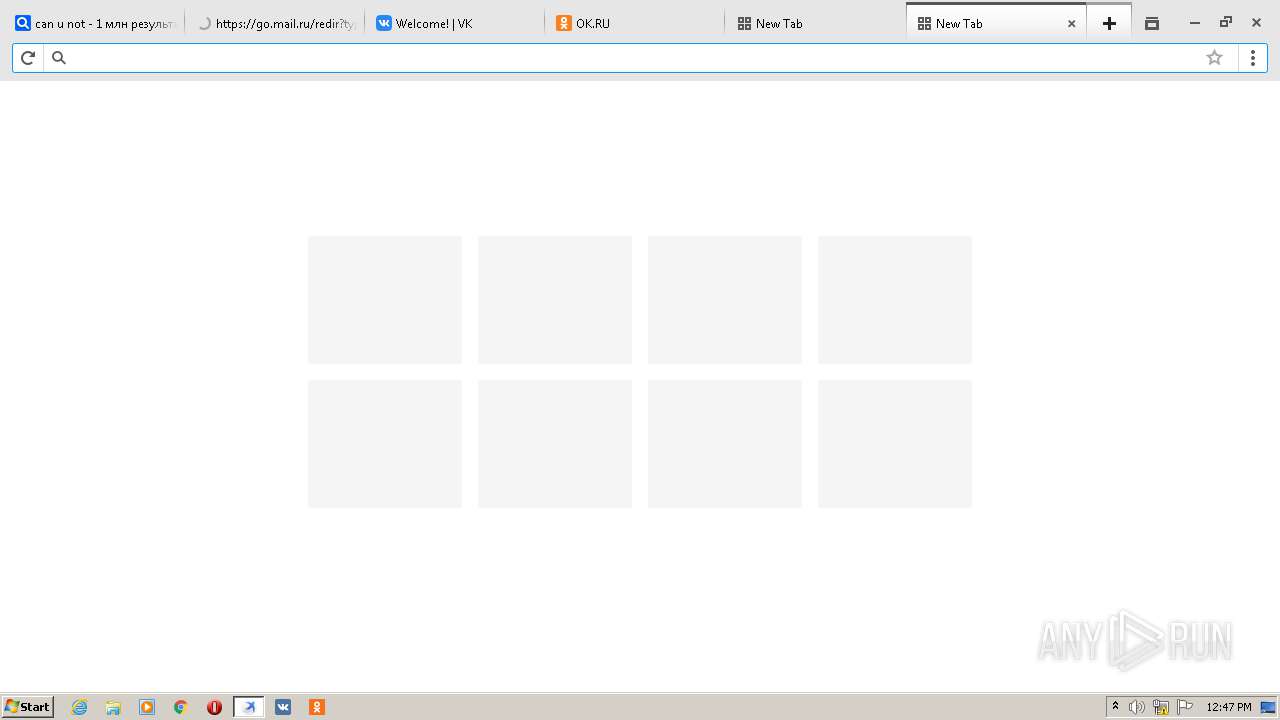Open the third speed dial tile in top row
Screen dimensions: 1280x720
point(725,300)
